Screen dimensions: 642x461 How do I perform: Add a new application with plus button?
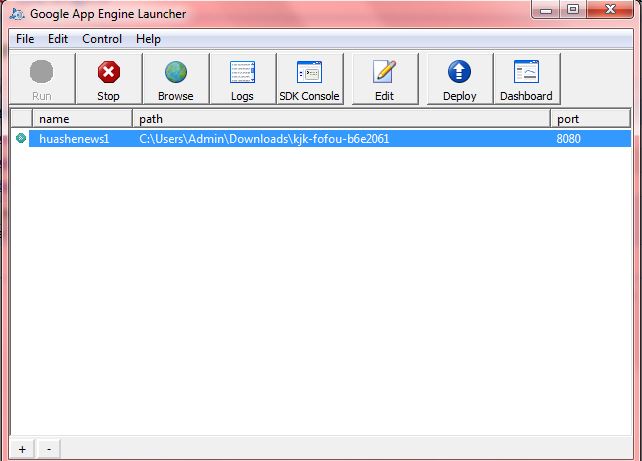[x=23, y=449]
